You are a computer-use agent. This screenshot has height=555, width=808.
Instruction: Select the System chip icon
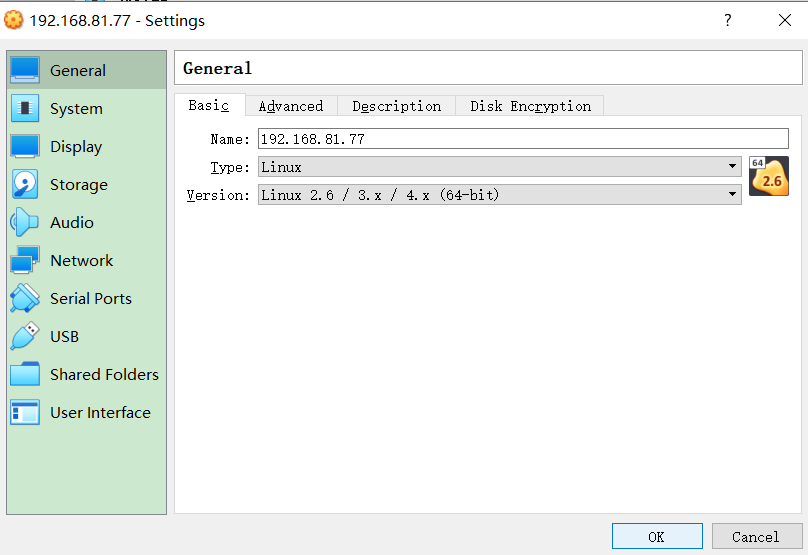click(x=25, y=108)
